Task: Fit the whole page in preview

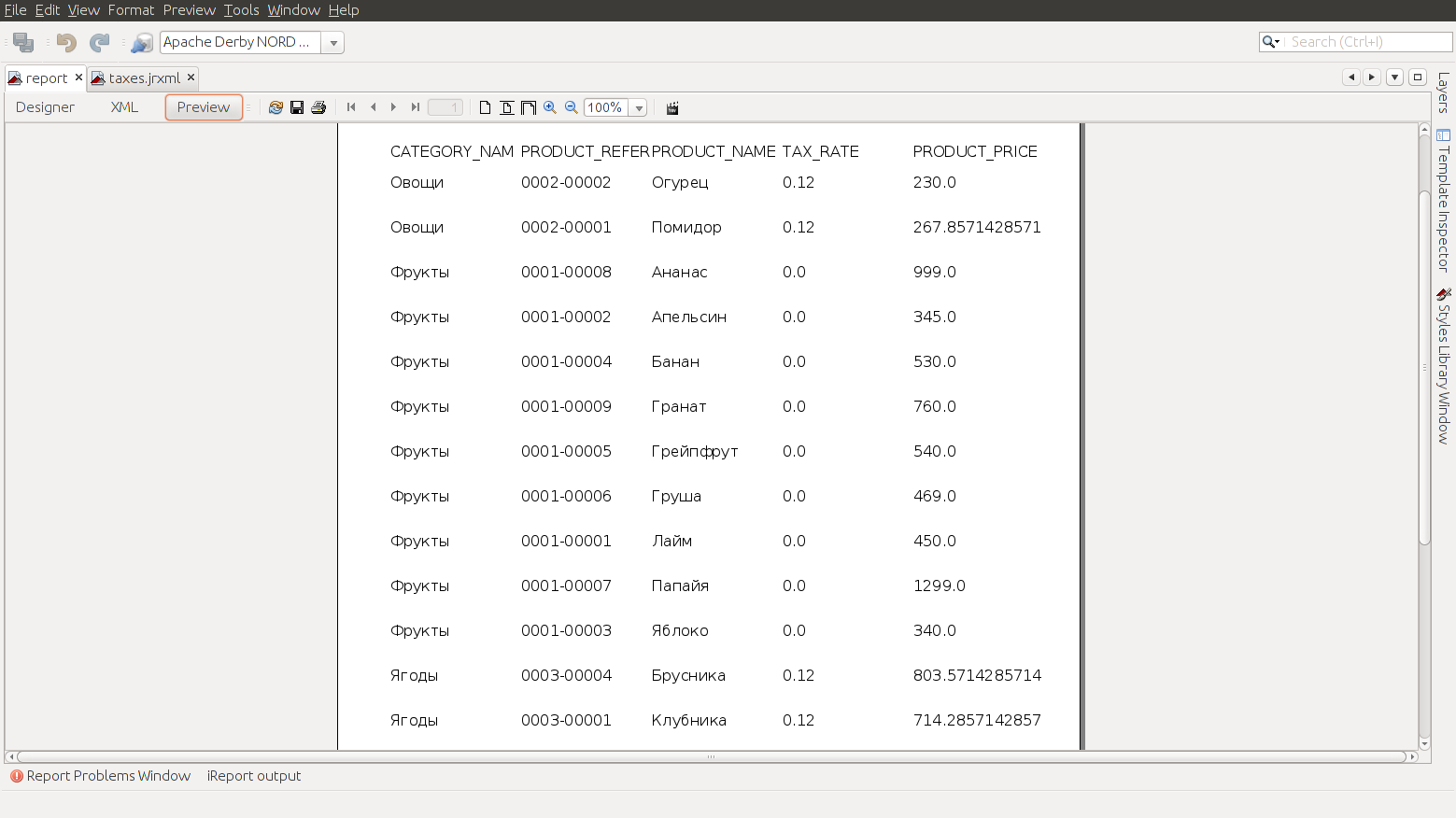Action: coord(506,107)
